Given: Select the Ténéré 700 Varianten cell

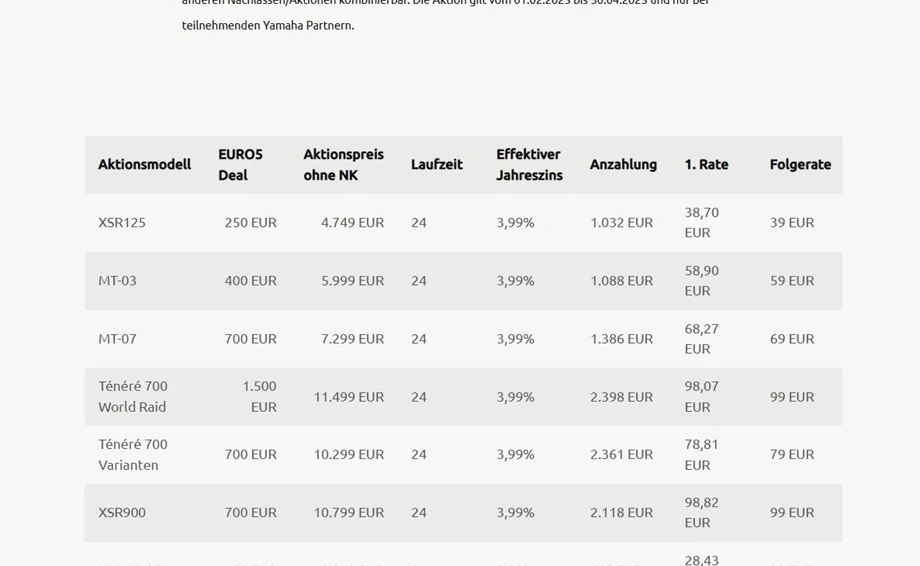Looking at the screenshot, I should point(132,454).
